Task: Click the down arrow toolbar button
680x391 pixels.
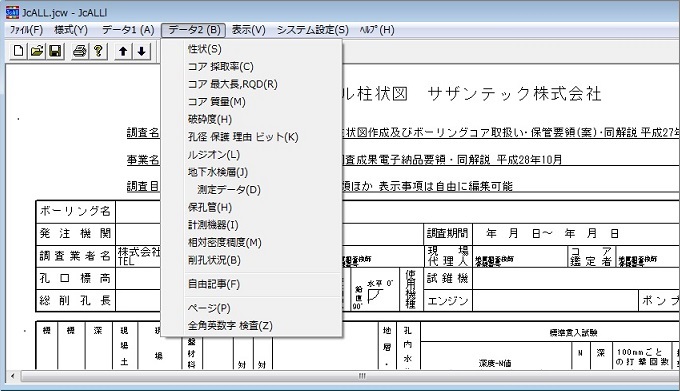Action: pos(141,51)
